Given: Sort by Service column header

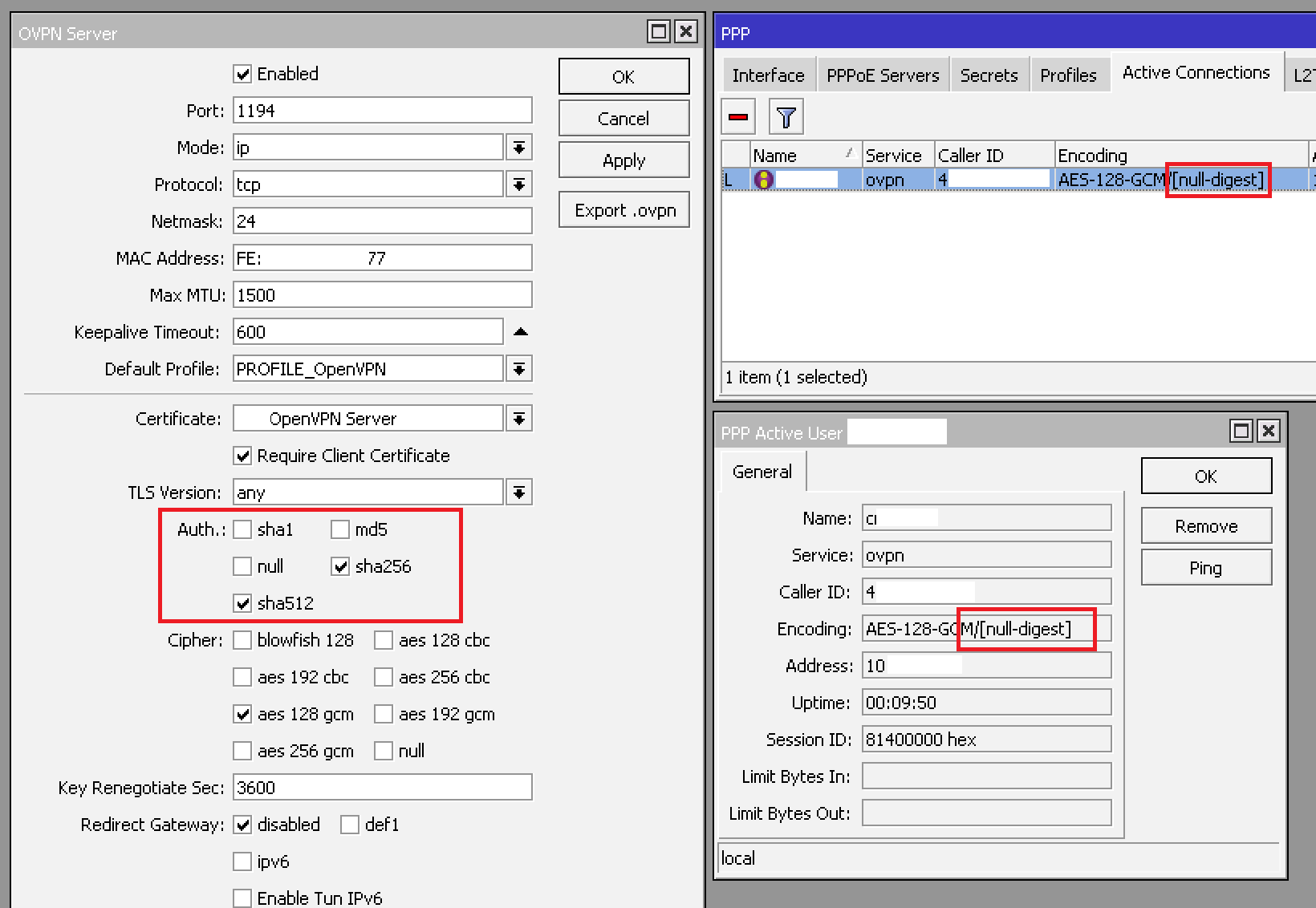Looking at the screenshot, I should tap(898, 156).
